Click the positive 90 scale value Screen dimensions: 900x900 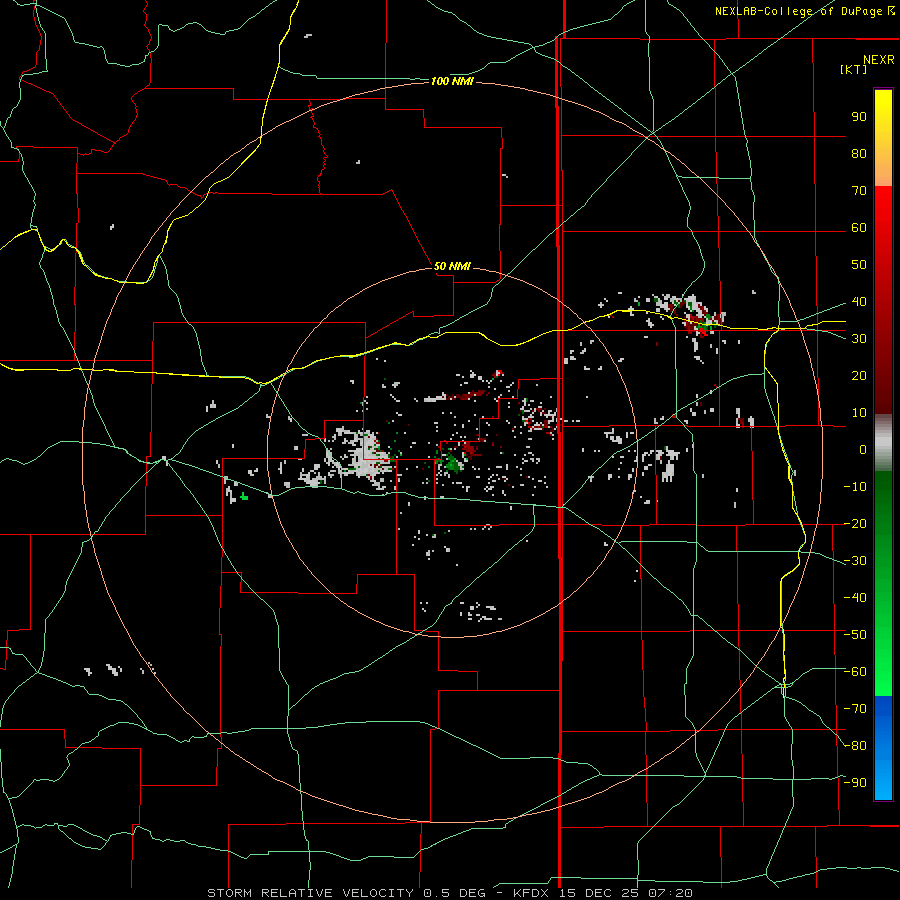click(x=859, y=117)
